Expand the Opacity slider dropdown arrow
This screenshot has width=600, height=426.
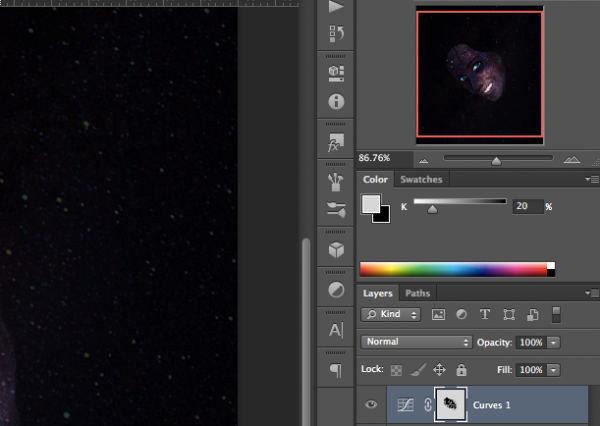[x=554, y=342]
